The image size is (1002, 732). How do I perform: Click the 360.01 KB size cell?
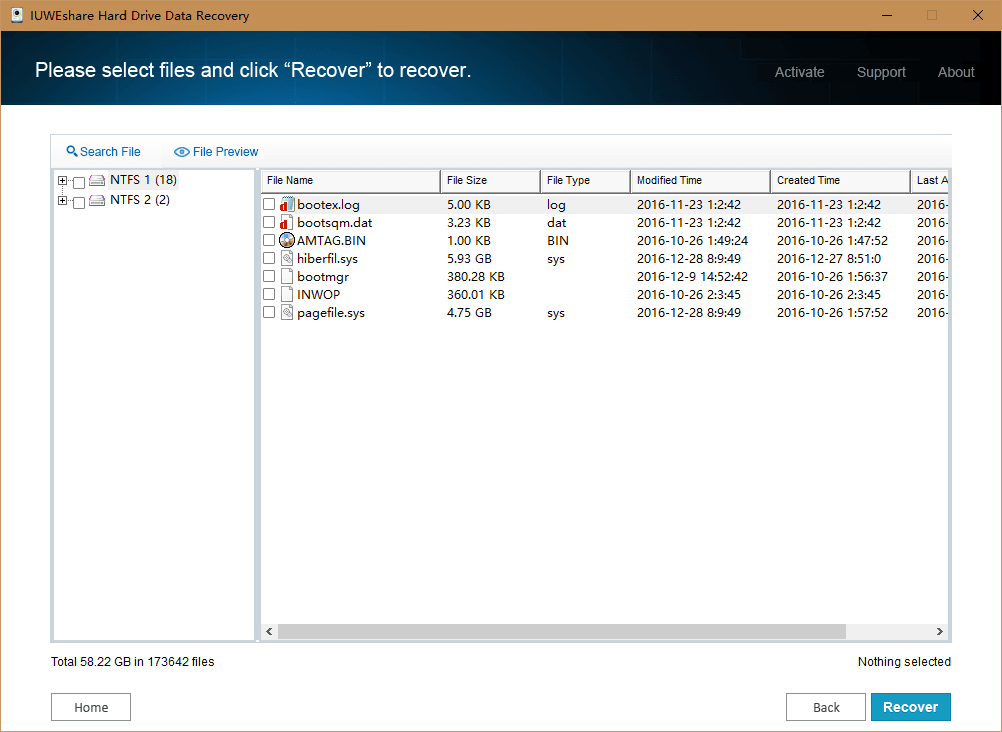[x=475, y=294]
